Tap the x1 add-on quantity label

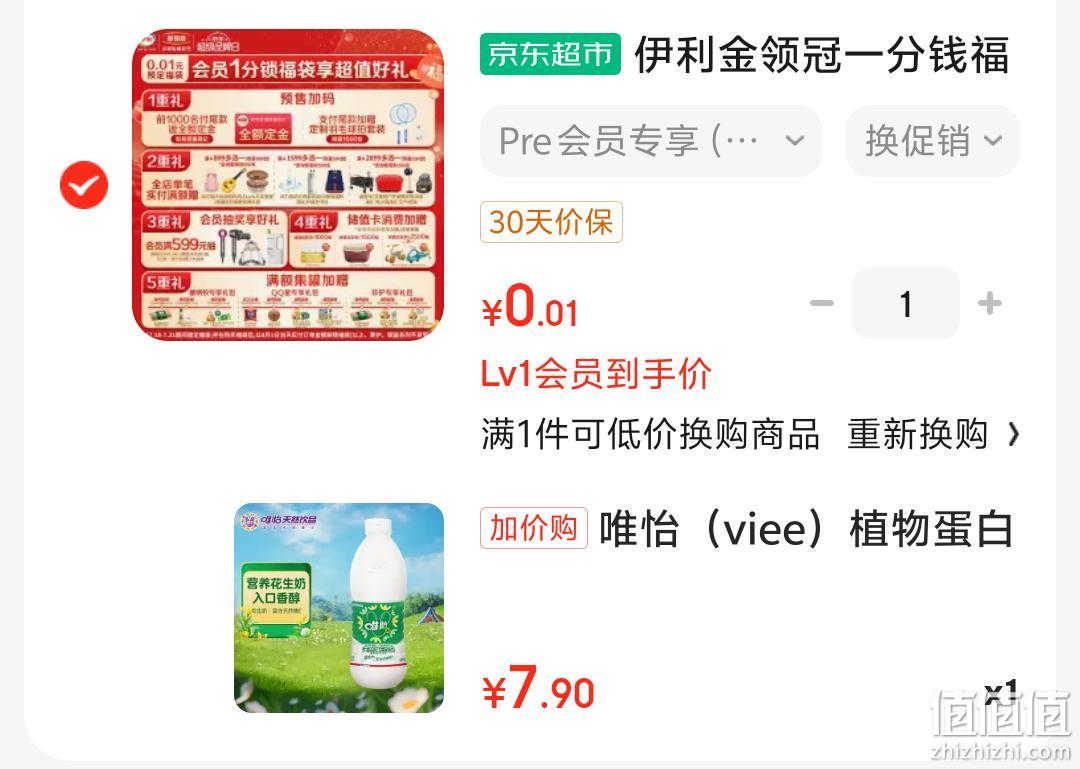click(x=1001, y=690)
